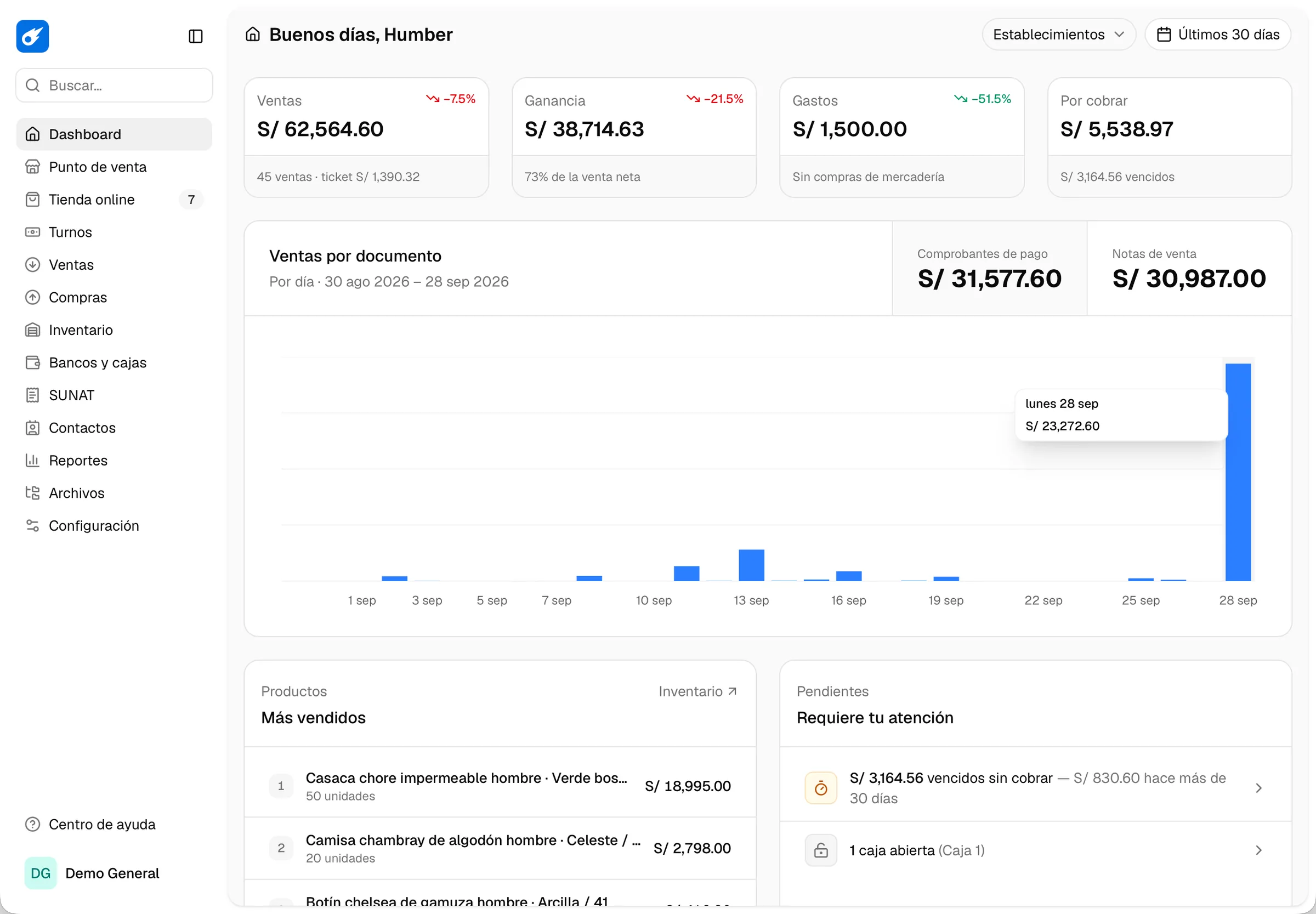1316x914 pixels.
Task: Open the Demo General account menu
Action: point(114,873)
